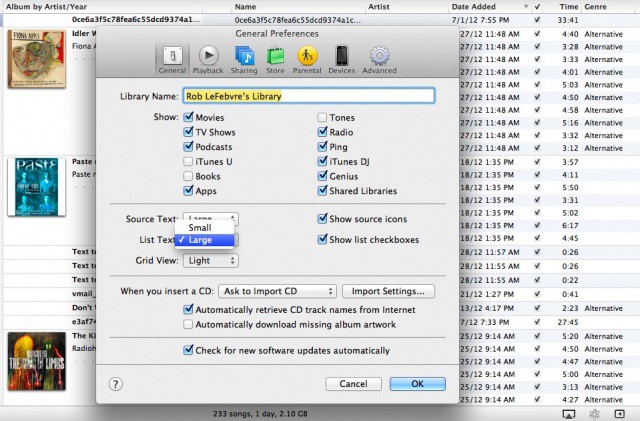Open Devices preferences
Viewport: 640px width, 421px height.
click(341, 60)
